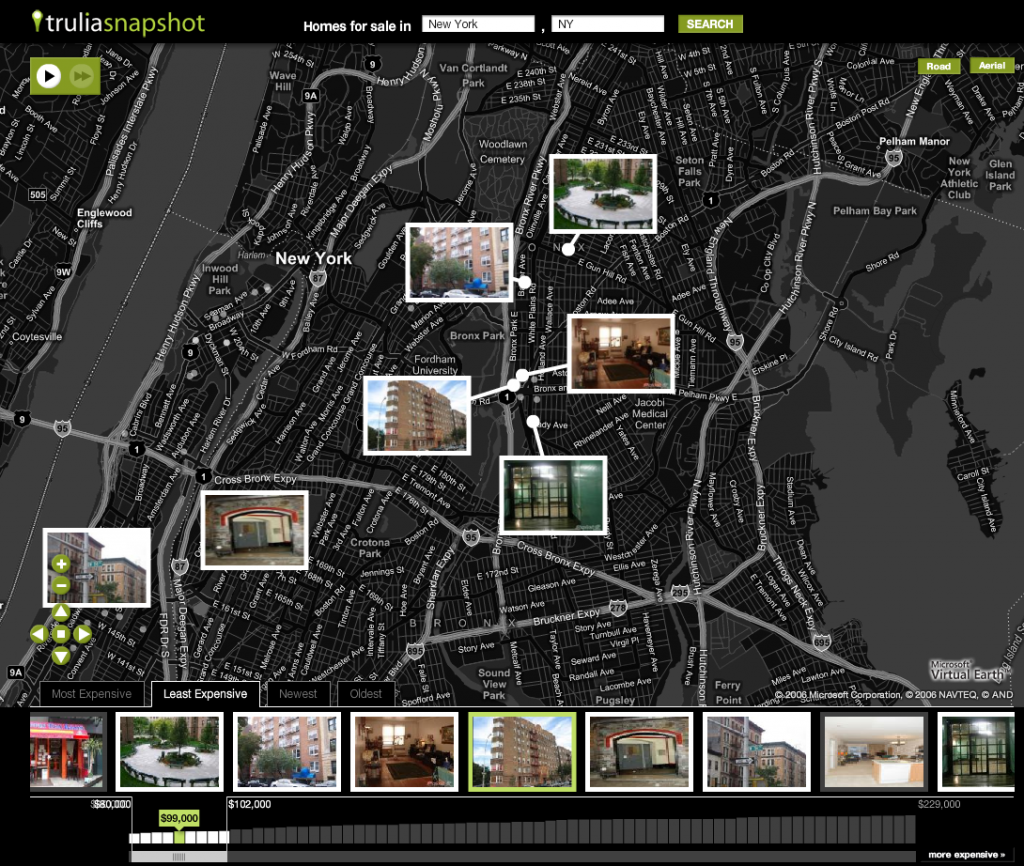Click the brick apartment photo near Woodlawn on map

coord(459,262)
